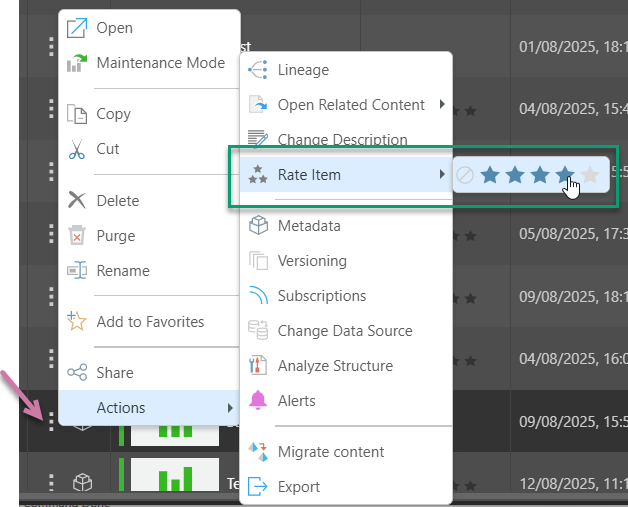This screenshot has height=507, width=628.
Task: Click the Add to Favorites star icon
Action: coord(77,322)
